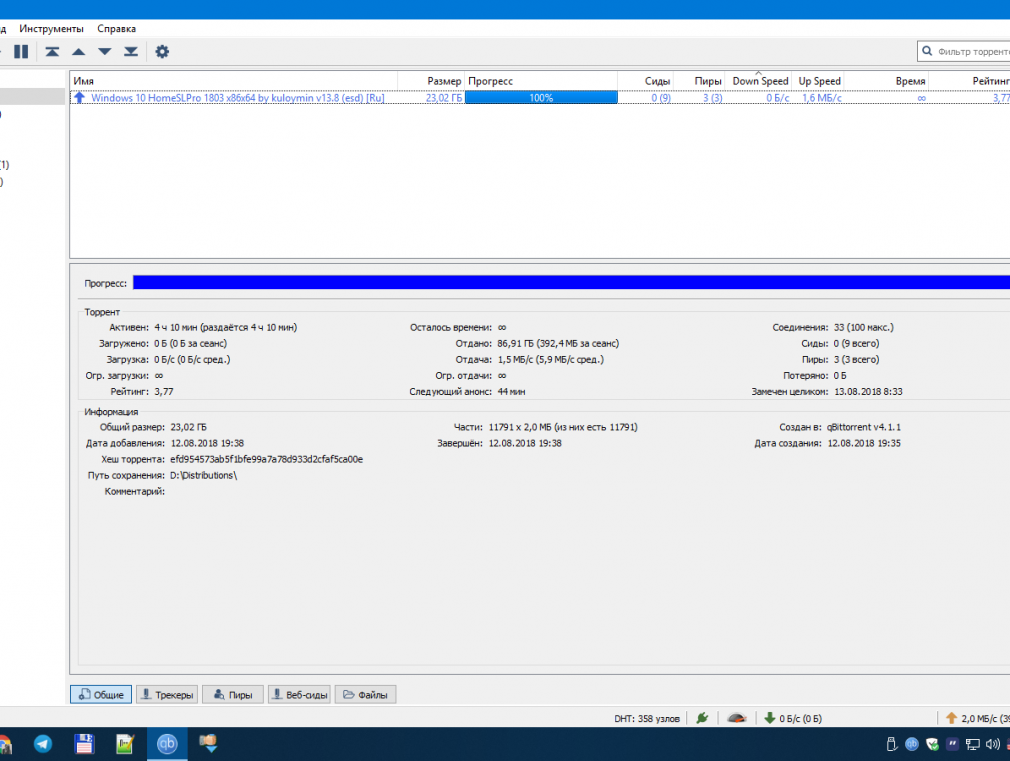Click the qBittorrent v4.1.1 creator value
The image size is (1010, 761).
pos(864,427)
